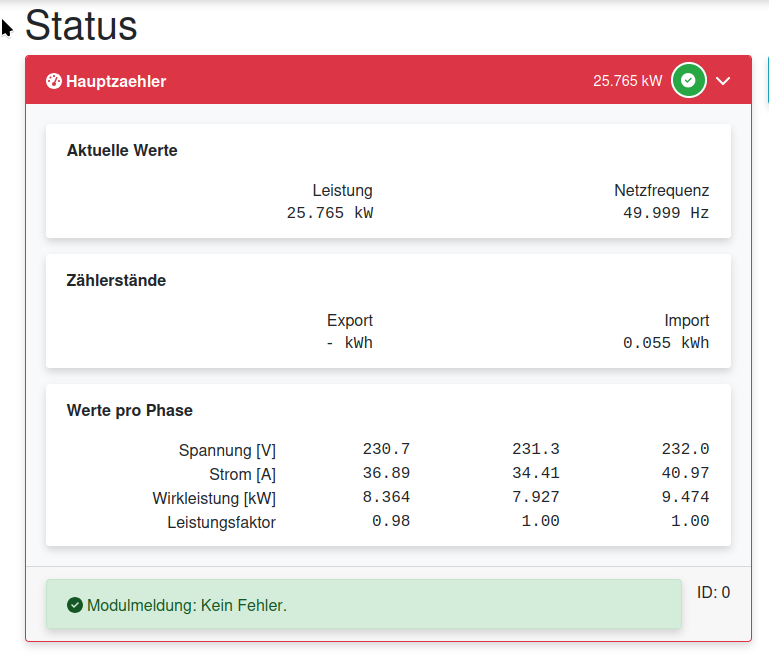Click the Hauptzaehler header title

[116, 81]
